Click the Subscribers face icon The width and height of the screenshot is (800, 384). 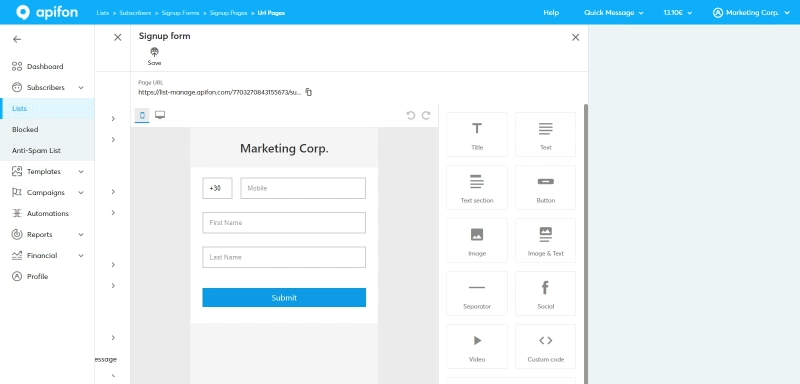click(17, 88)
